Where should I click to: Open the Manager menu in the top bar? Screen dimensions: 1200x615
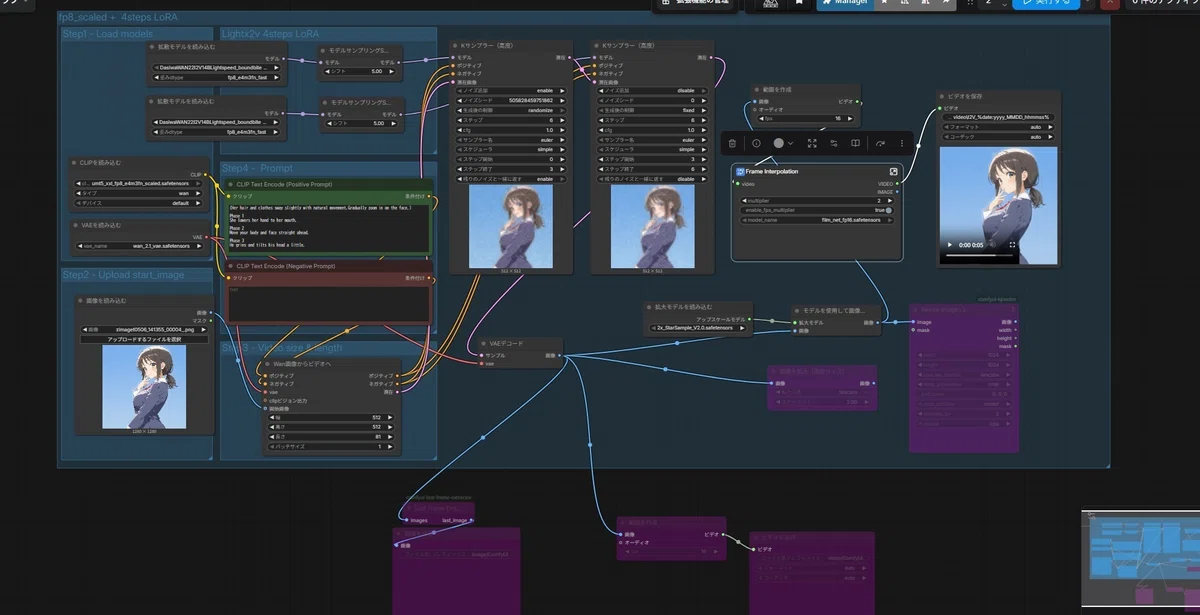(845, 3)
